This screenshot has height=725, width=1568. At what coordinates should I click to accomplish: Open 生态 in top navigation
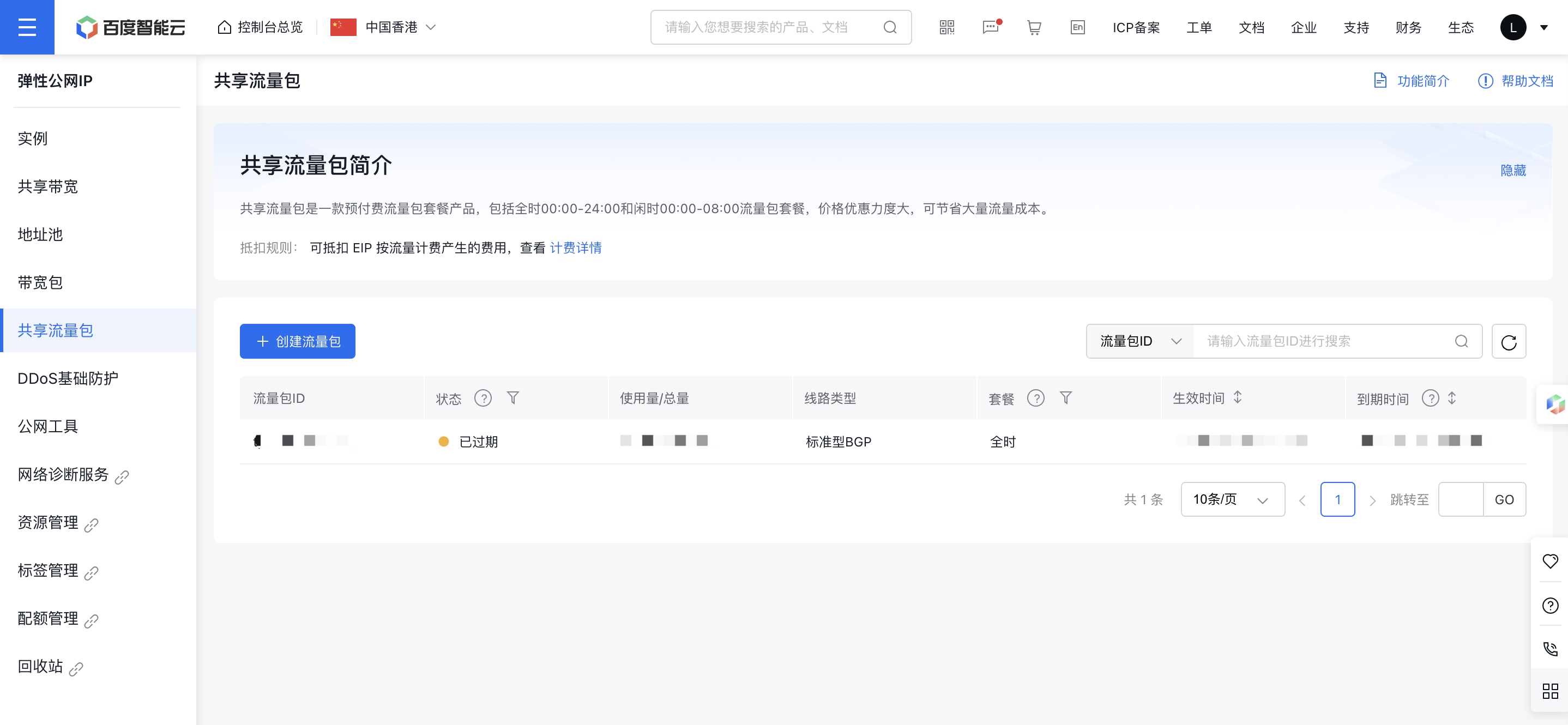(1460, 27)
